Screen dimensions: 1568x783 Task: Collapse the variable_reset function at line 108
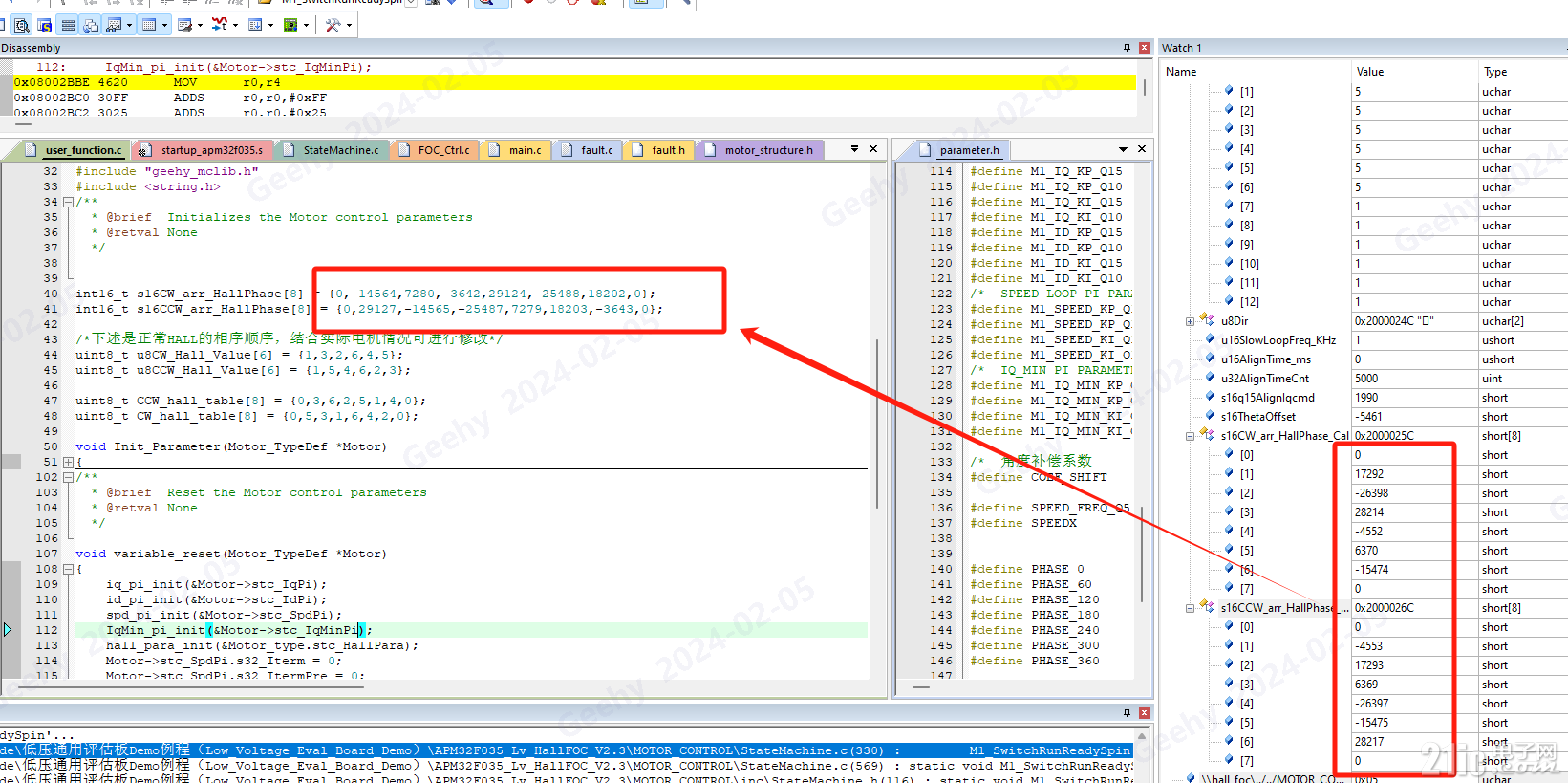(x=68, y=569)
